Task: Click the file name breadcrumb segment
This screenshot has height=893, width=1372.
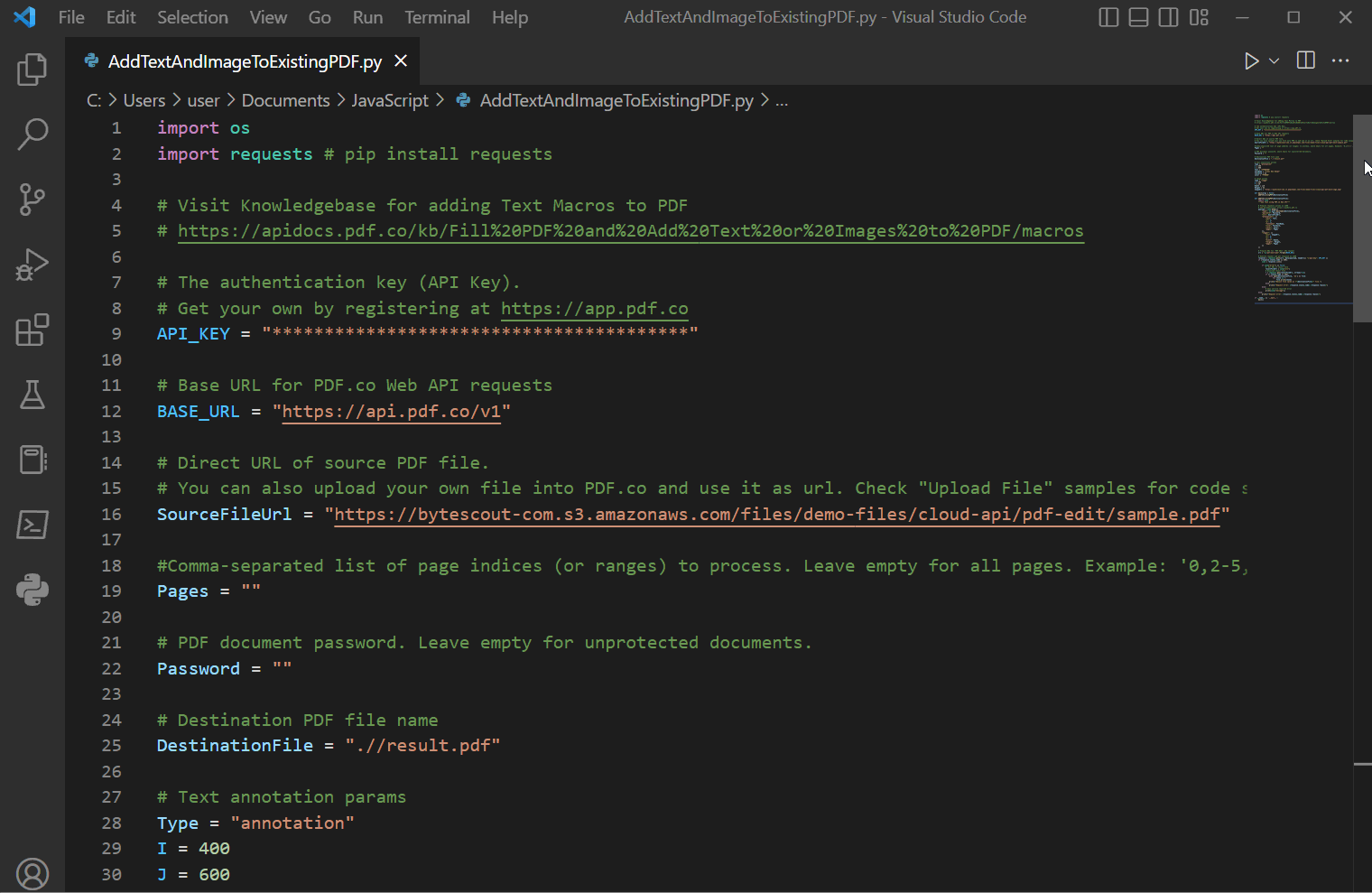Action: (616, 100)
